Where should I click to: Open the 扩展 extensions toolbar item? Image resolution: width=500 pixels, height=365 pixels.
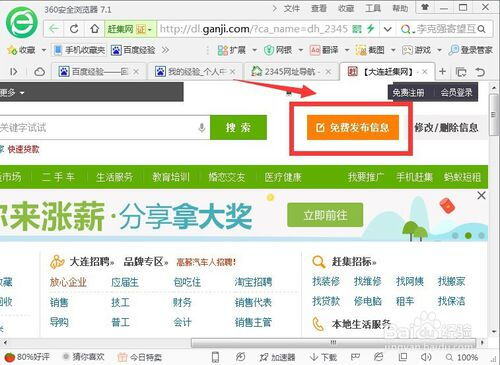pyautogui.click(x=232, y=50)
